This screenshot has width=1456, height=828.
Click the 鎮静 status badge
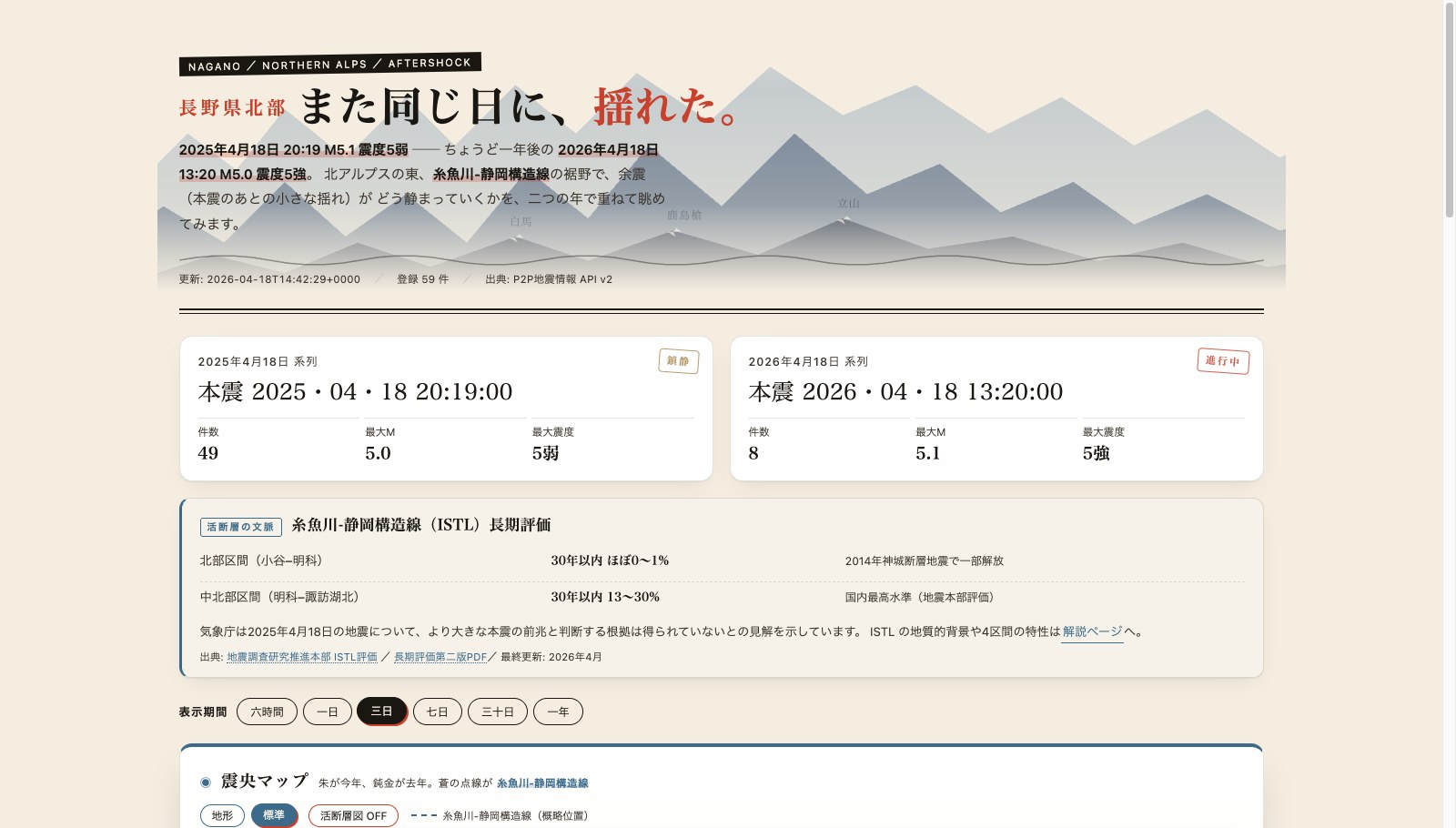click(679, 361)
